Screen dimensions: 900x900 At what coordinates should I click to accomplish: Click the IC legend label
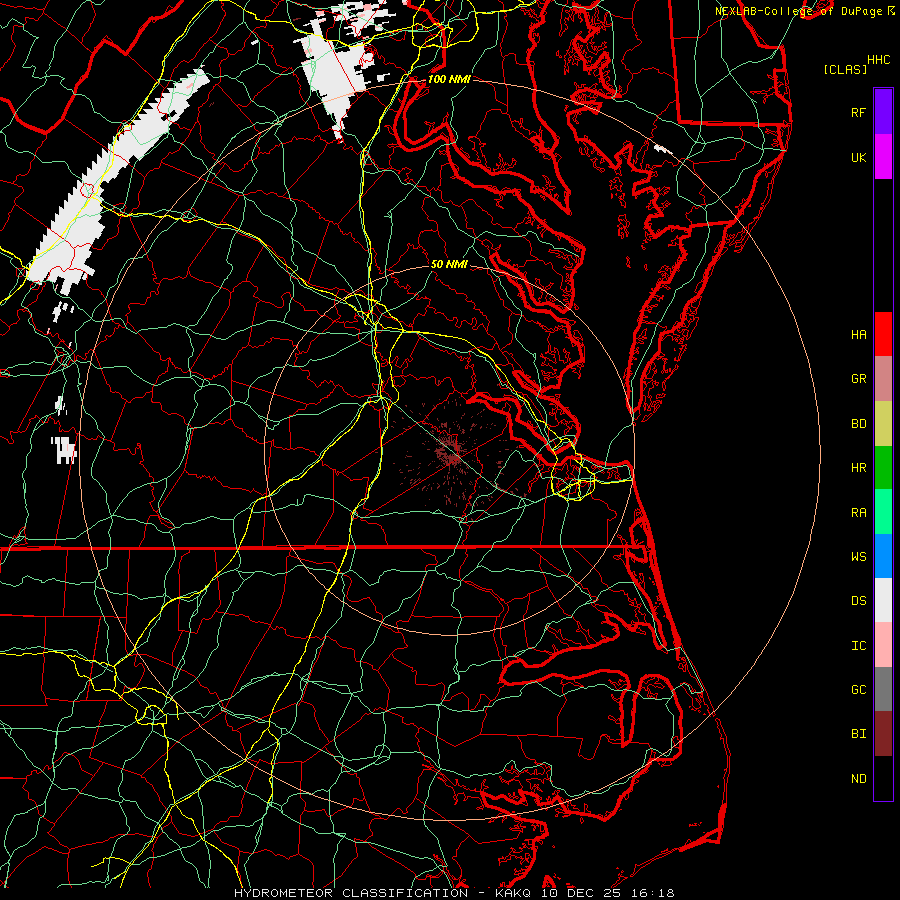click(859, 645)
